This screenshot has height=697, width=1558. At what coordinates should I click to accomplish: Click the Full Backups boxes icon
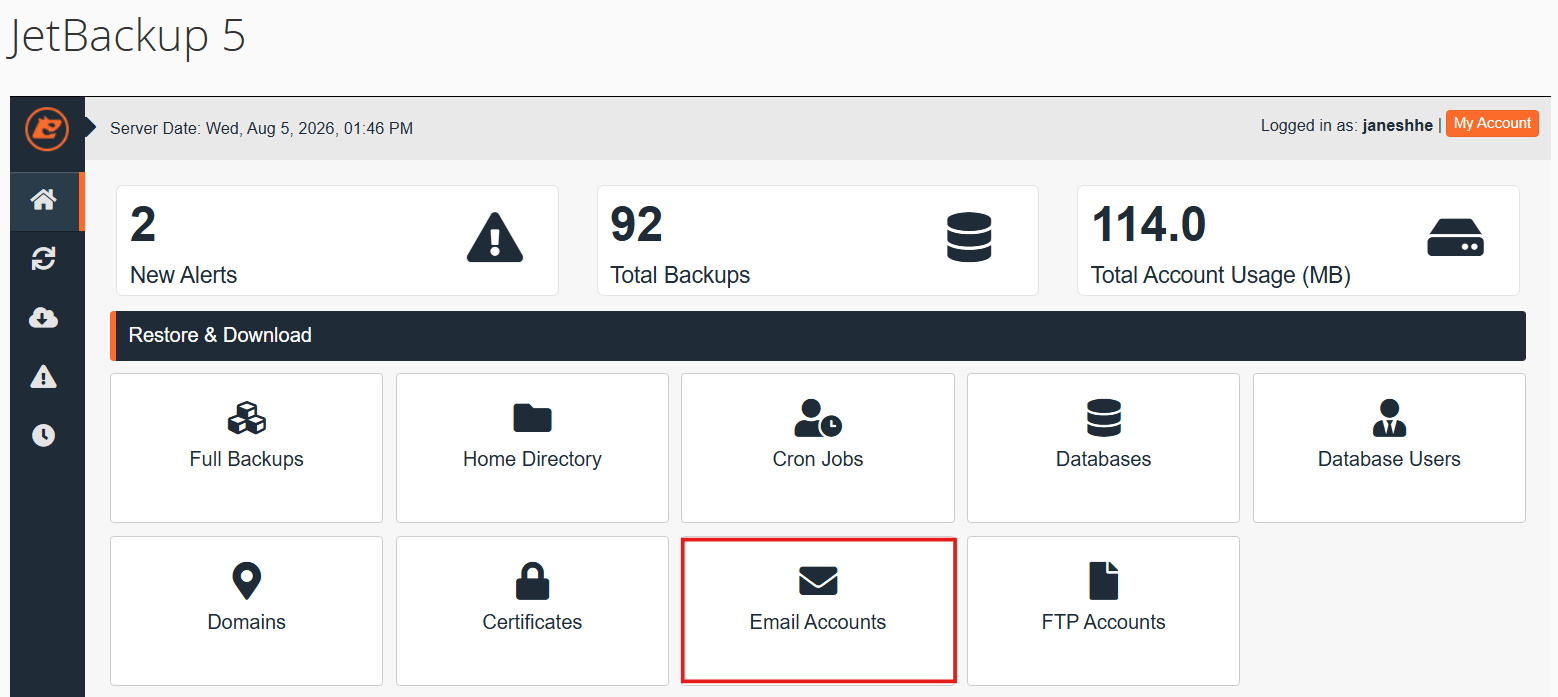tap(246, 417)
